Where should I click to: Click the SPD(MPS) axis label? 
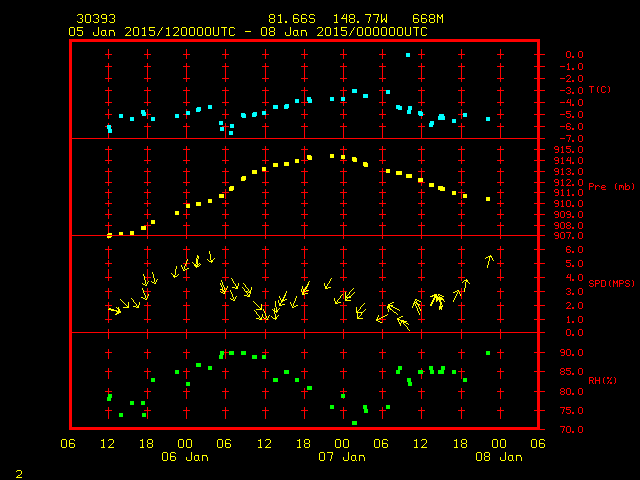tap(611, 283)
